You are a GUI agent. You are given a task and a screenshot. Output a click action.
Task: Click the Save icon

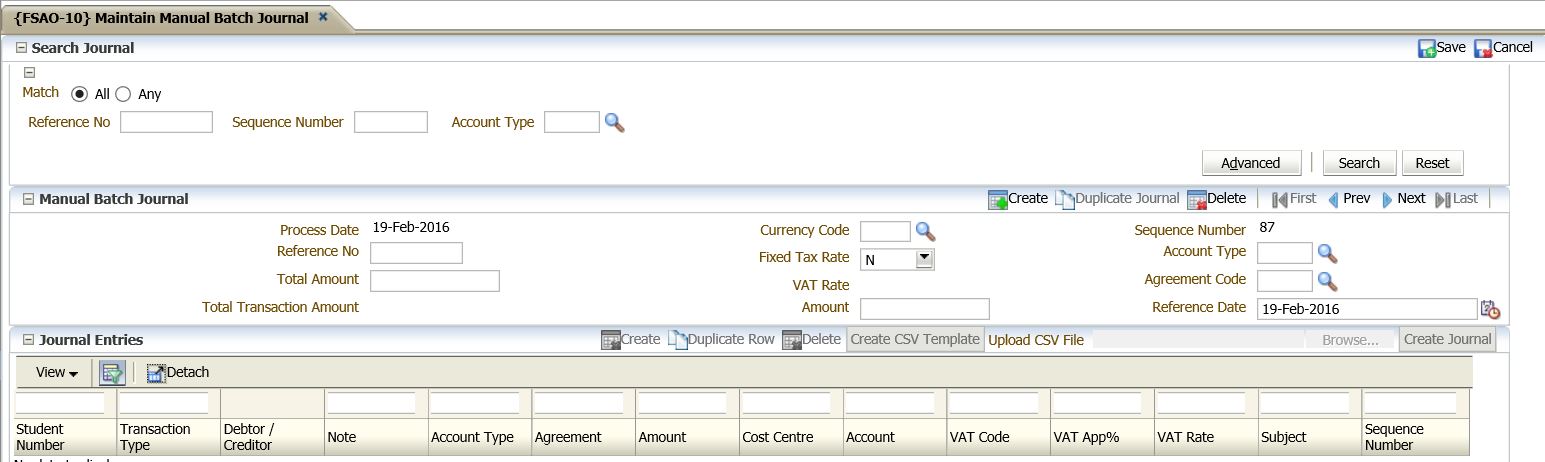tap(1427, 48)
